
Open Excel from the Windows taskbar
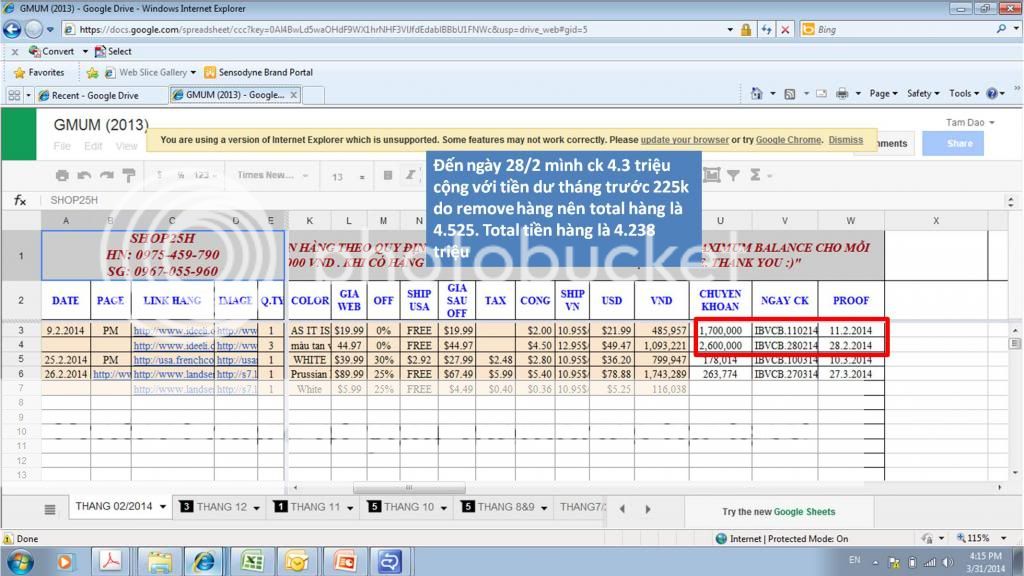(x=252, y=561)
